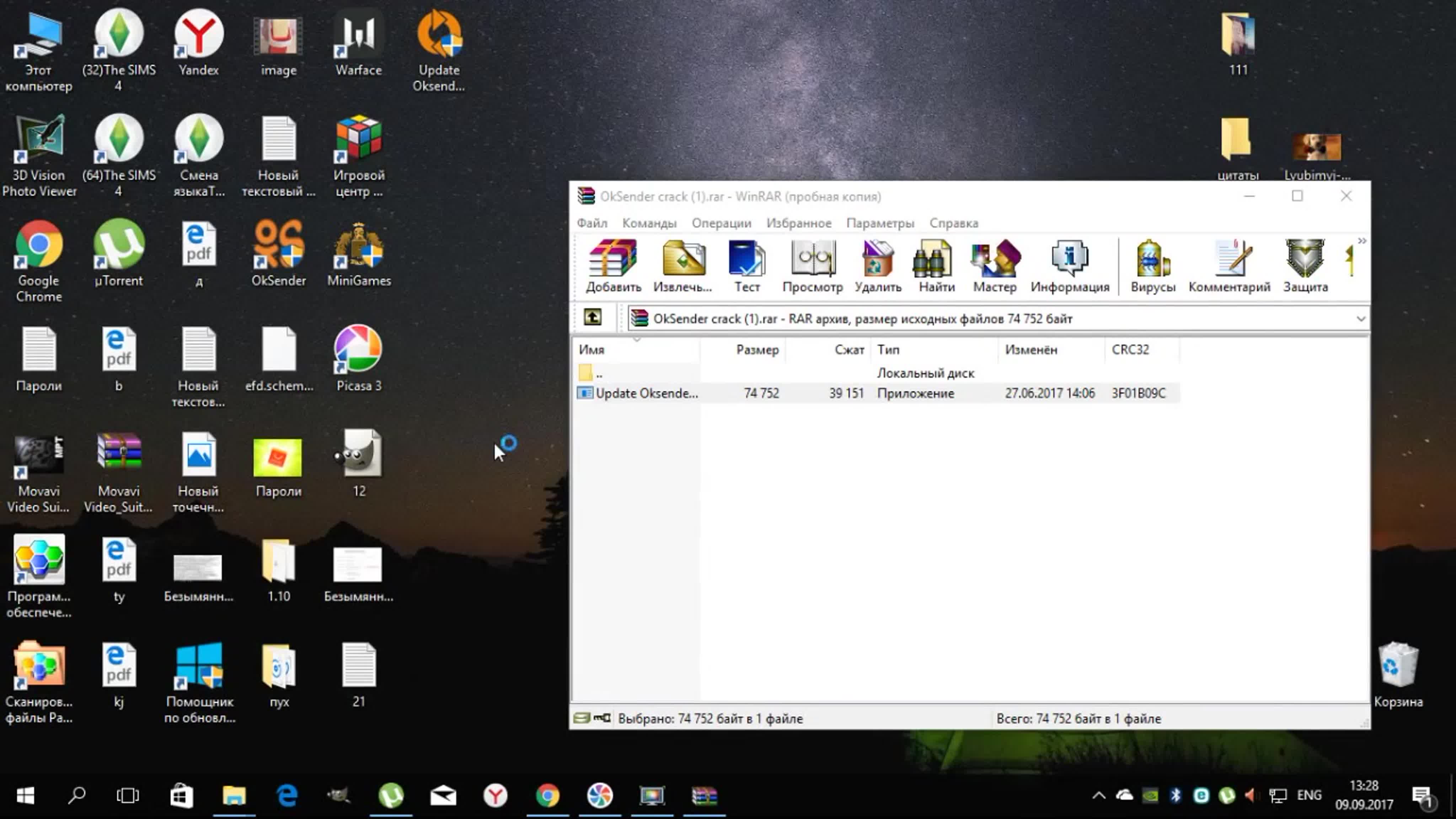Click the Удалить (Delete) toolbar icon
This screenshot has width=1456, height=819.
(x=878, y=266)
